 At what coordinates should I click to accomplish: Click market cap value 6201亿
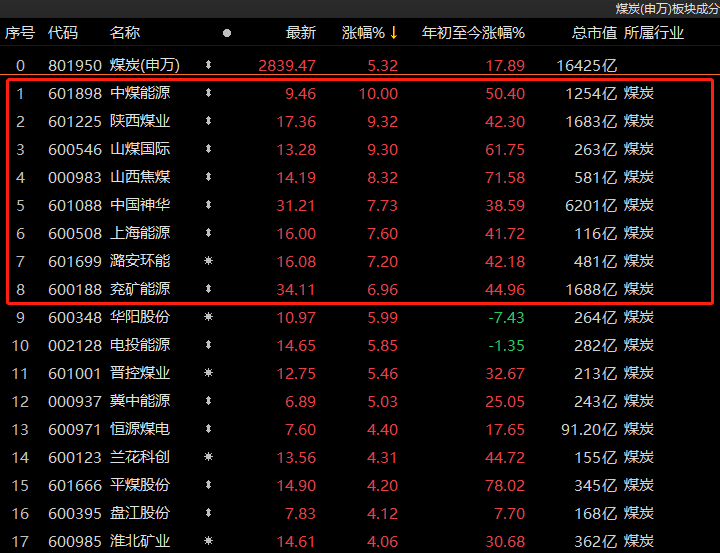591,206
